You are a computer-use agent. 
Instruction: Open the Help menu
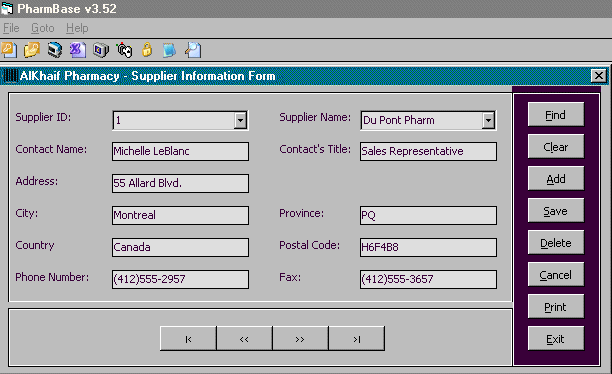pos(77,28)
